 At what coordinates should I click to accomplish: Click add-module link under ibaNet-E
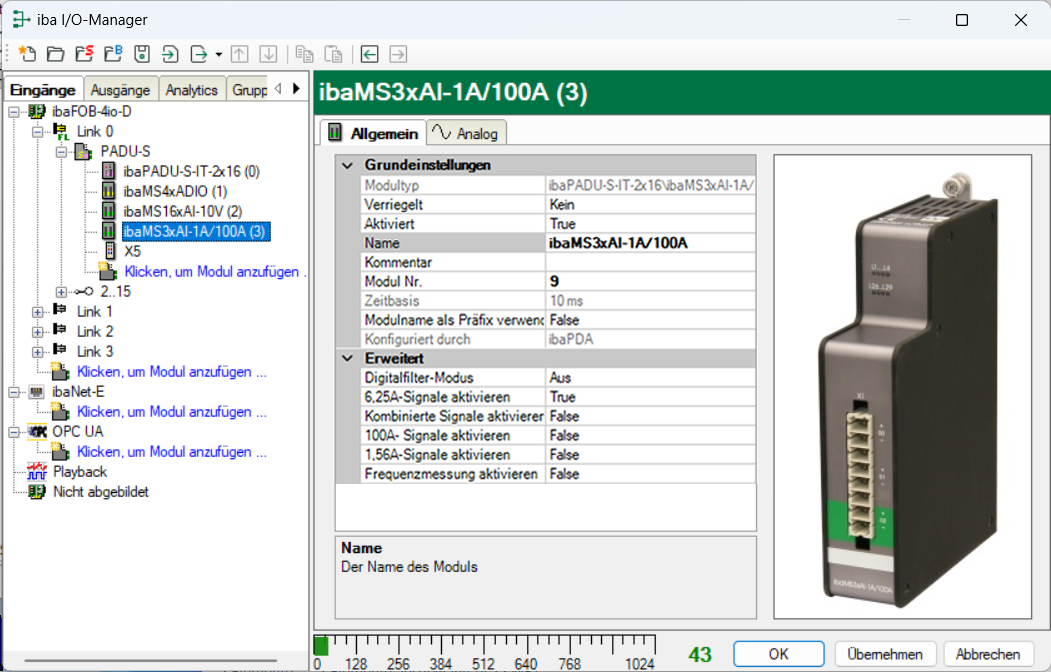[x=171, y=412]
